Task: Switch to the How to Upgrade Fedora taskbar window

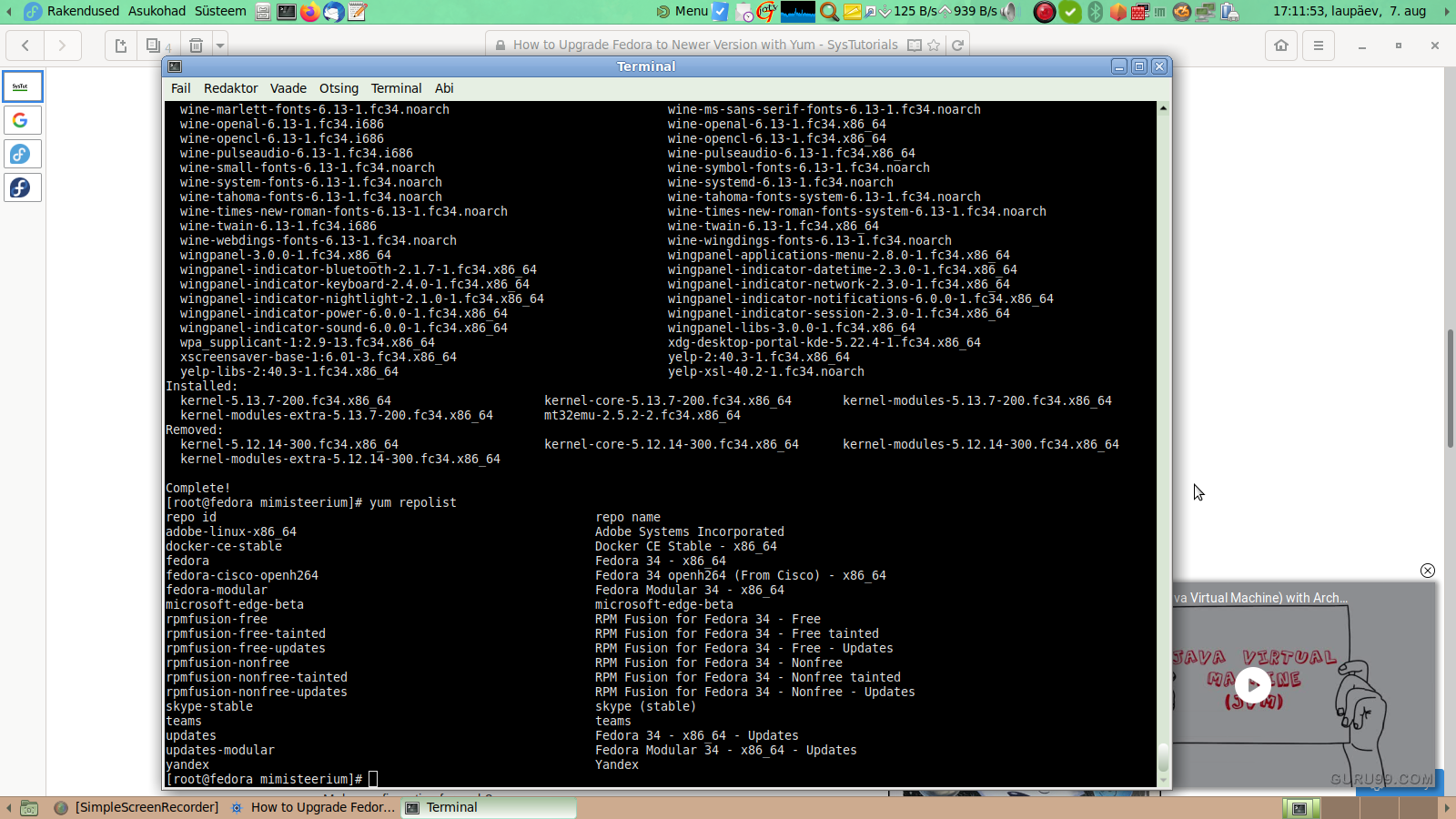Action: [314, 808]
